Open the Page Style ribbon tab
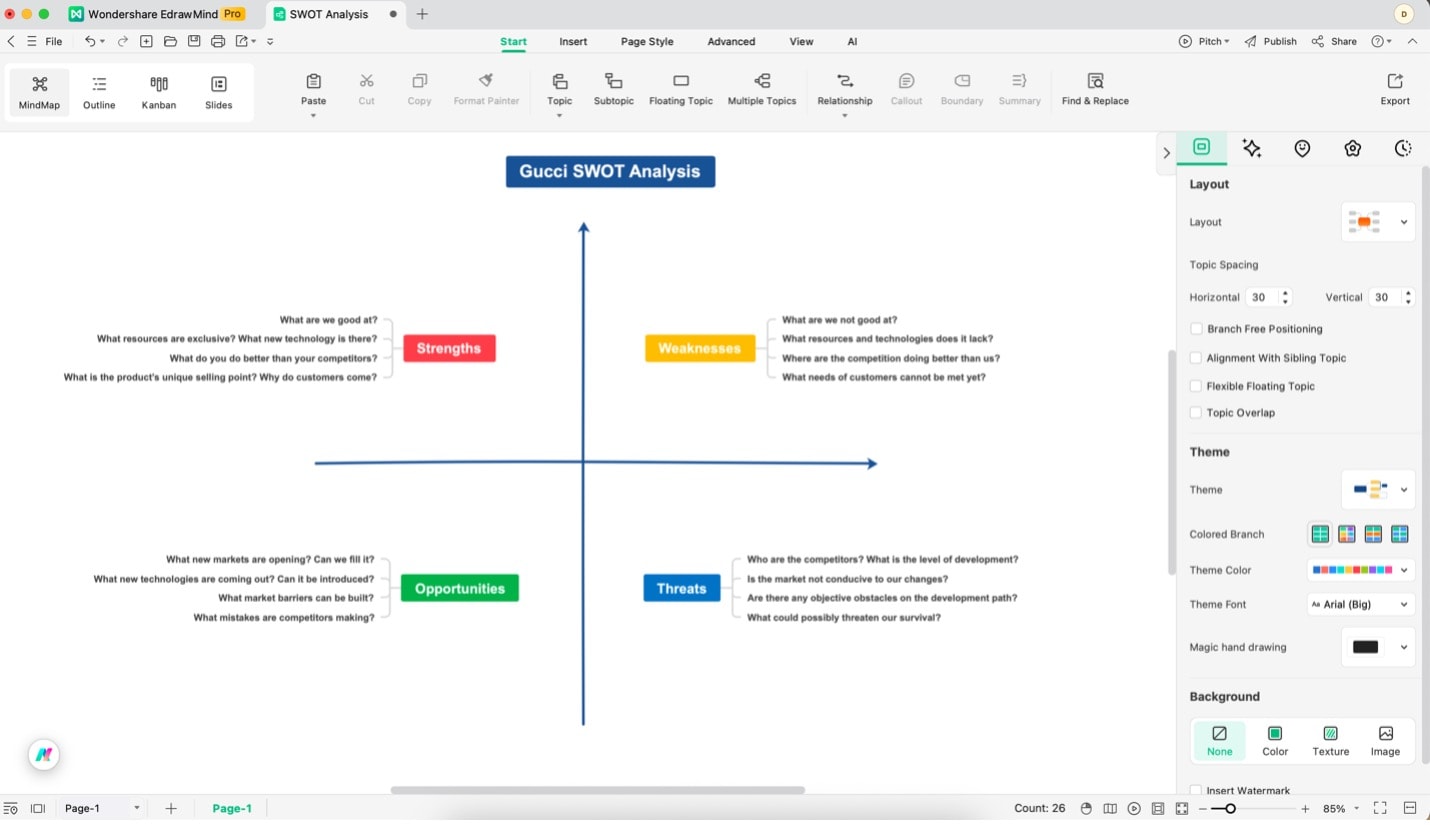This screenshot has width=1430, height=825. pos(647,41)
